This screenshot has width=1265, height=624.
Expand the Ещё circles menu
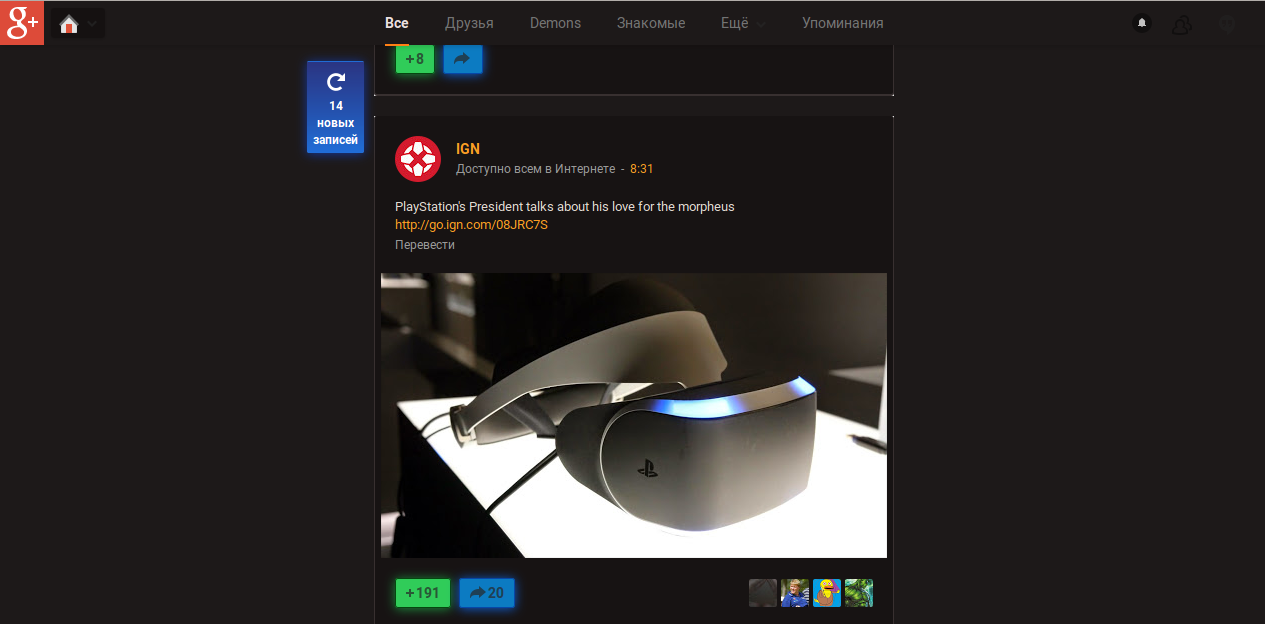coord(744,23)
